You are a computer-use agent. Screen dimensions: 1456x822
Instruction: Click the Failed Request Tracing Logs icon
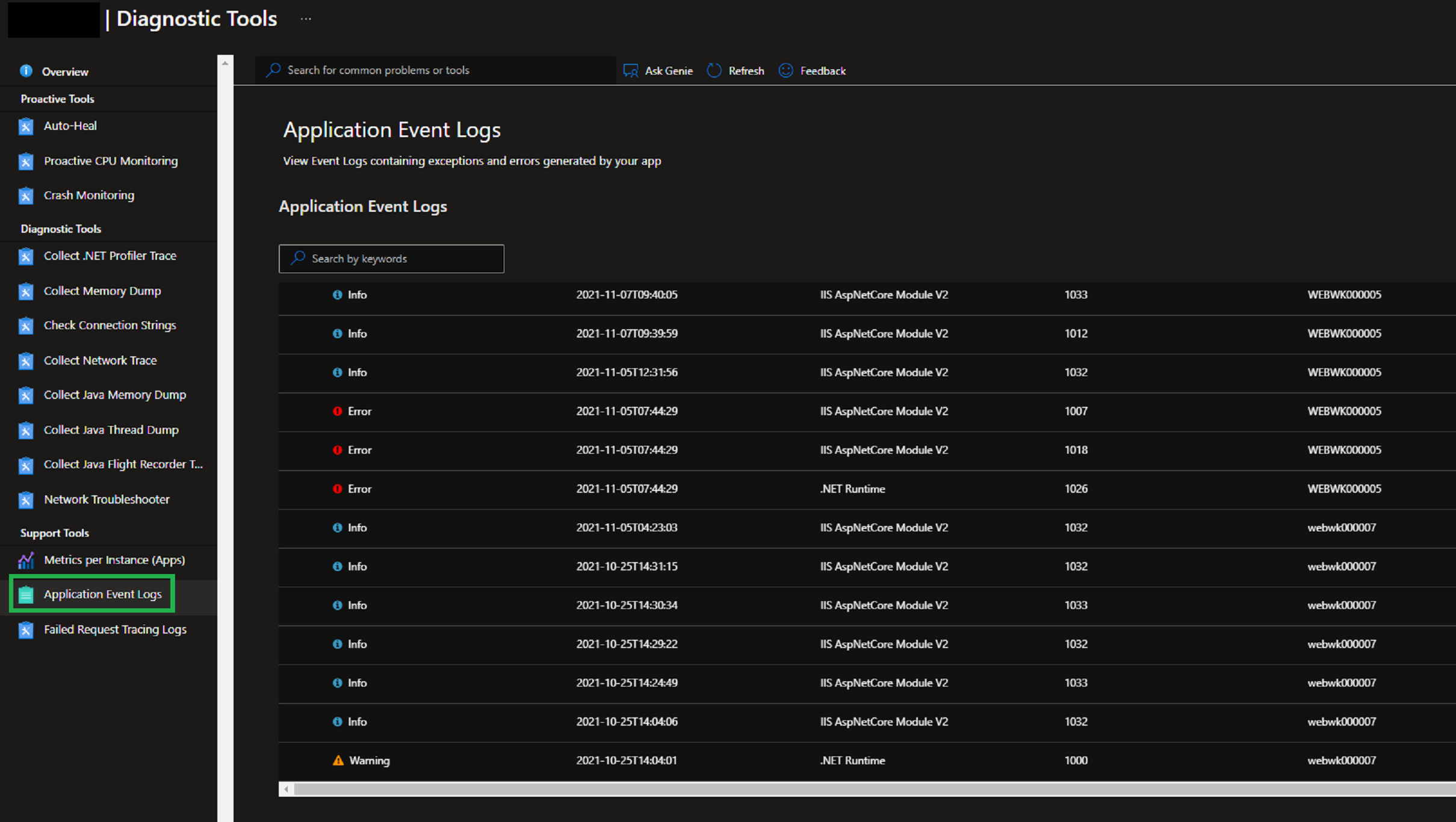point(26,630)
